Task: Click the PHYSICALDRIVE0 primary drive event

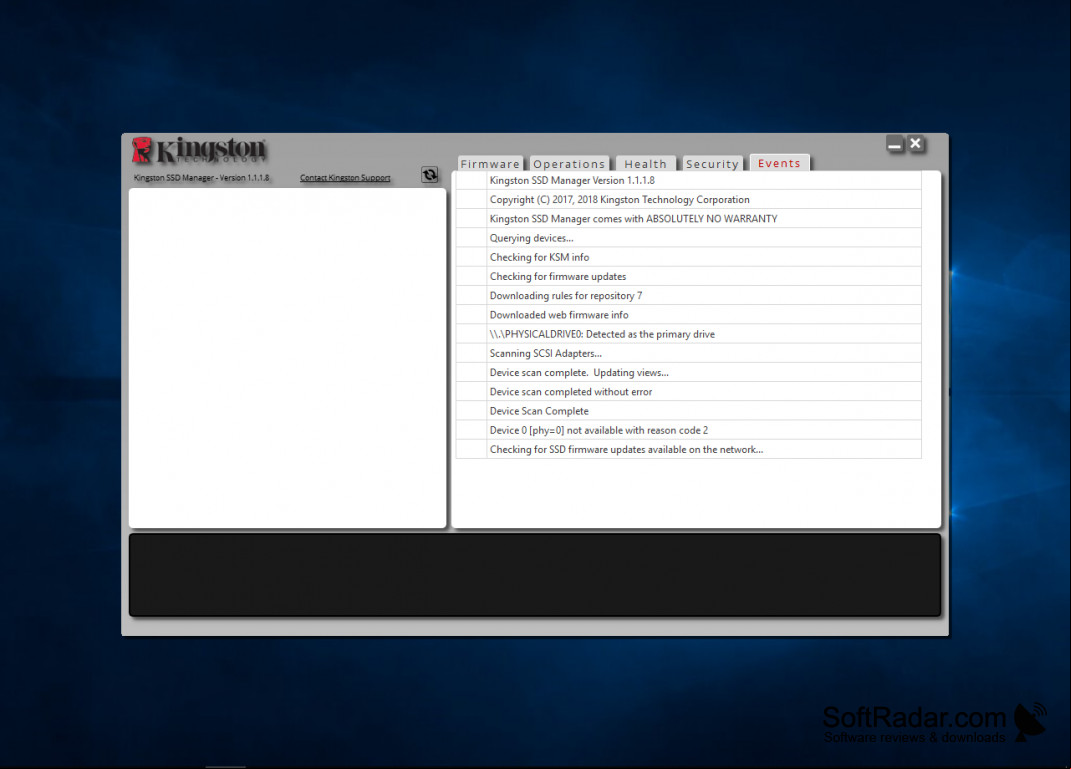Action: click(688, 334)
